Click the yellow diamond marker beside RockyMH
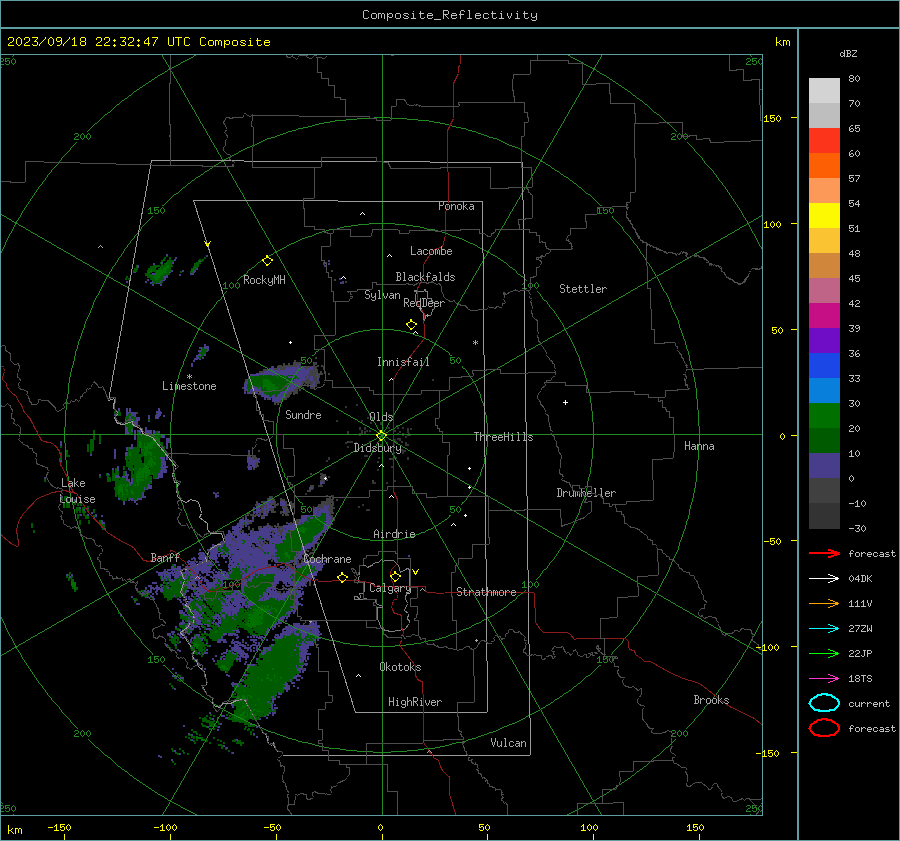Image resolution: width=900 pixels, height=841 pixels. (x=267, y=261)
